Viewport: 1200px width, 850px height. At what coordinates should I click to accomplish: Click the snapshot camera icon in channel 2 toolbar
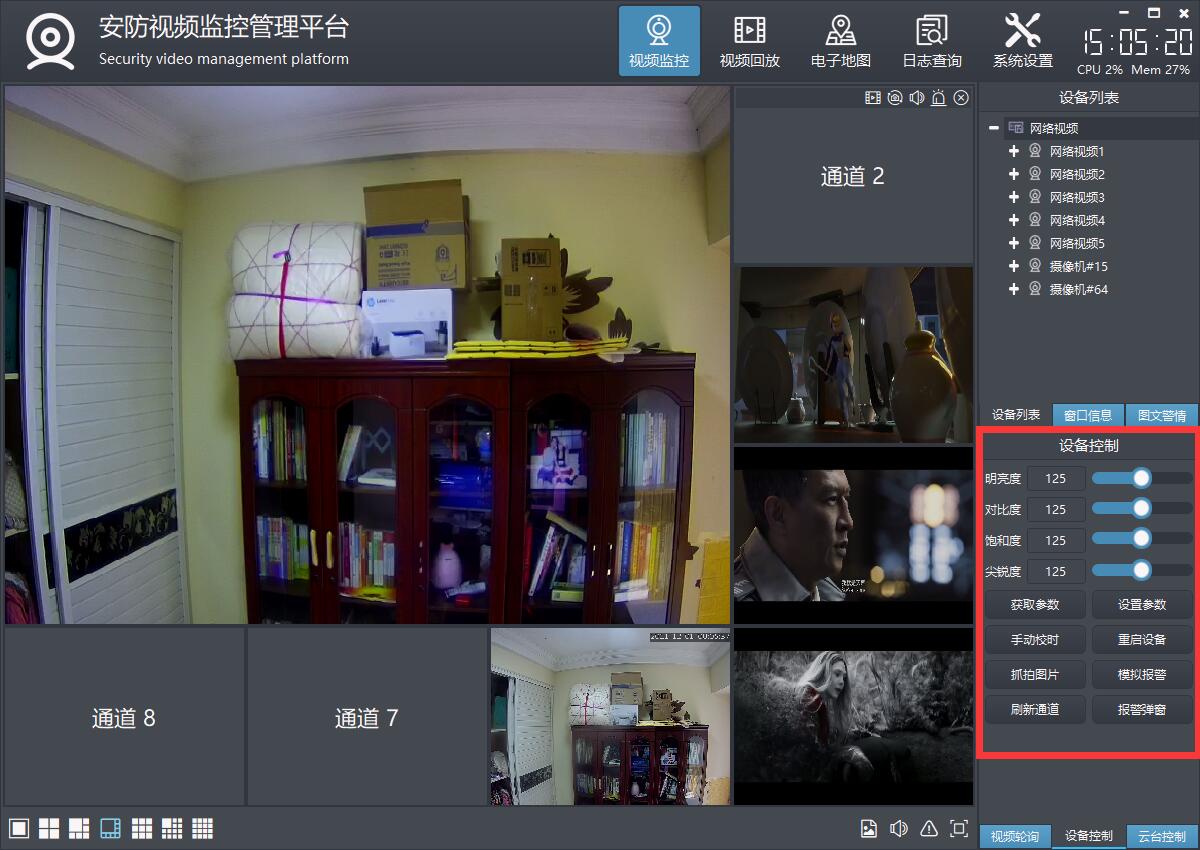(x=895, y=97)
